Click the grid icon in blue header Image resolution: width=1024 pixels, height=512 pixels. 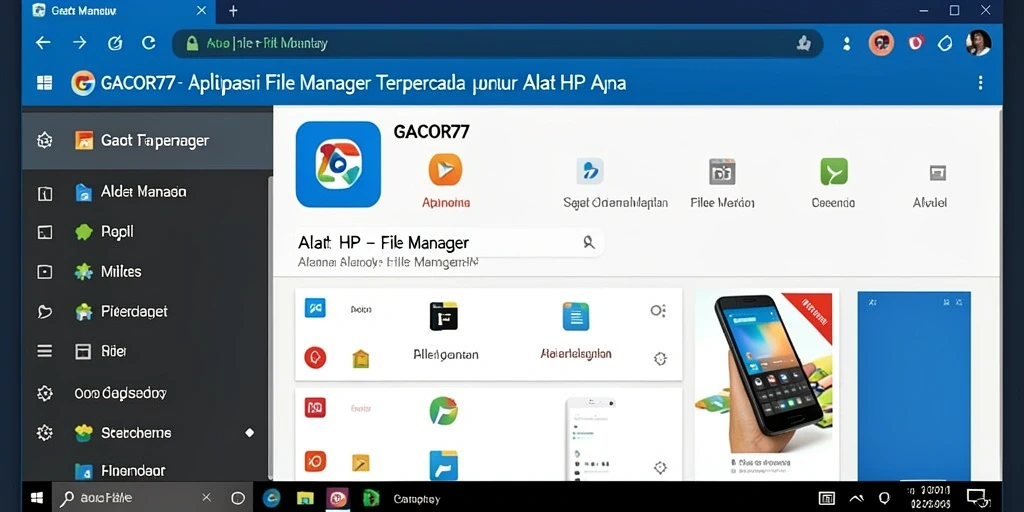44,83
